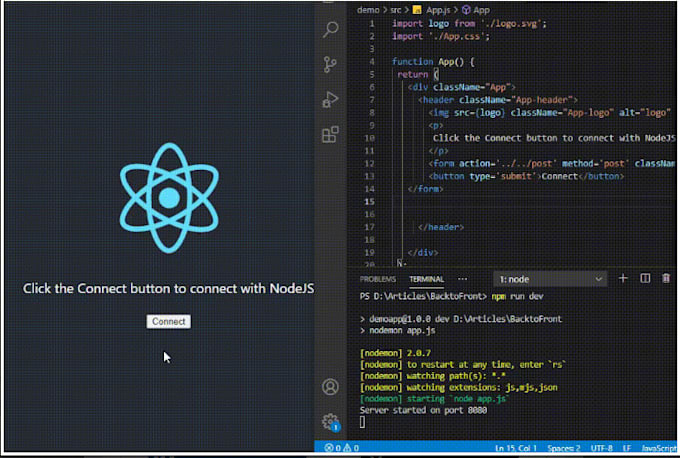Switch to the TERMINAL tab

(x=426, y=279)
